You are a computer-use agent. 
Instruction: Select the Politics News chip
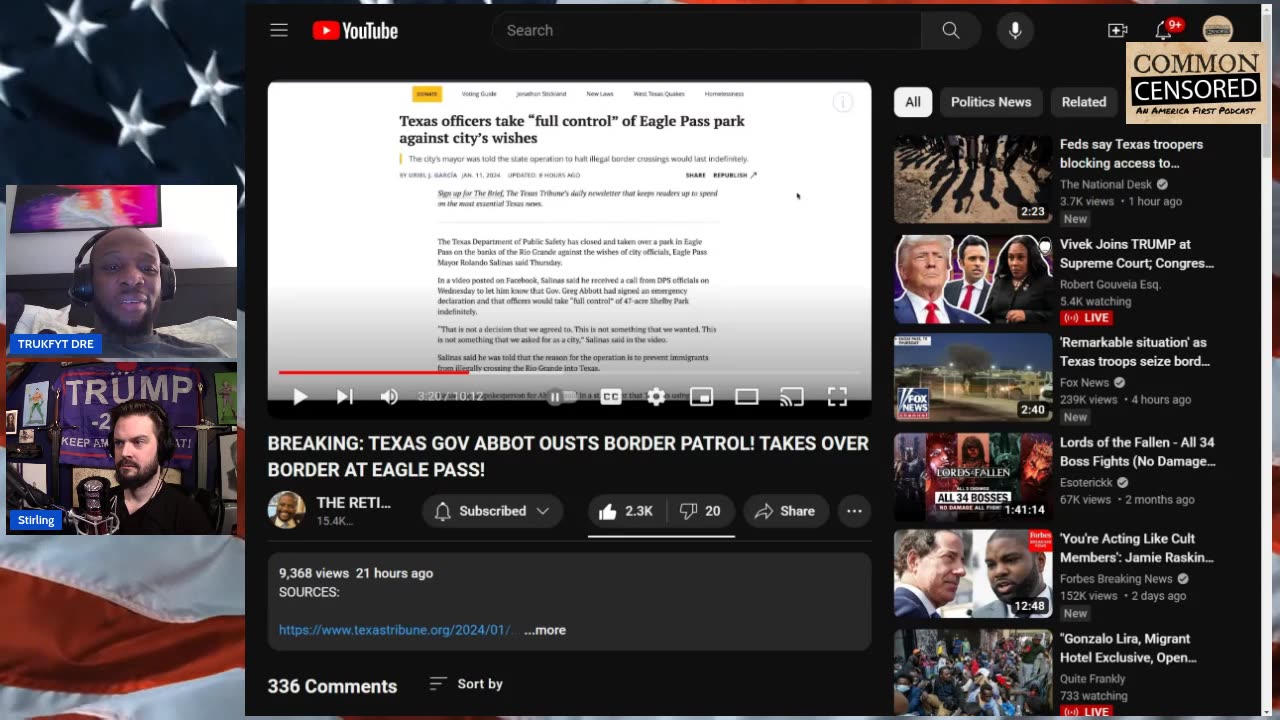pos(991,102)
